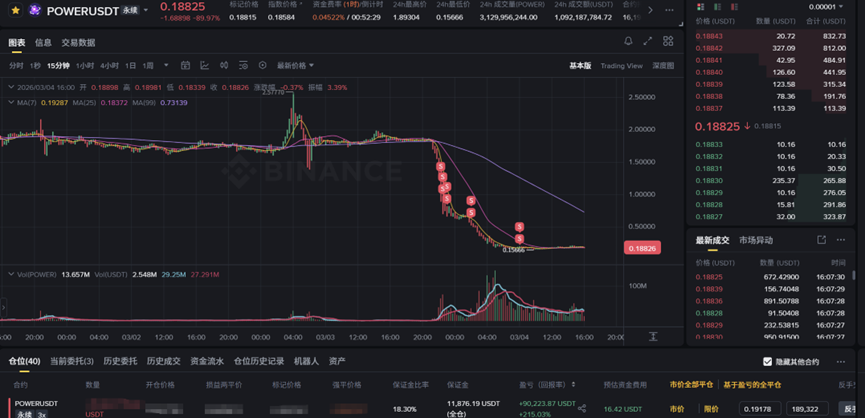Image resolution: width=865 pixels, height=418 pixels.
Task: Open price alert bell icon
Action: pyautogui.click(x=628, y=41)
